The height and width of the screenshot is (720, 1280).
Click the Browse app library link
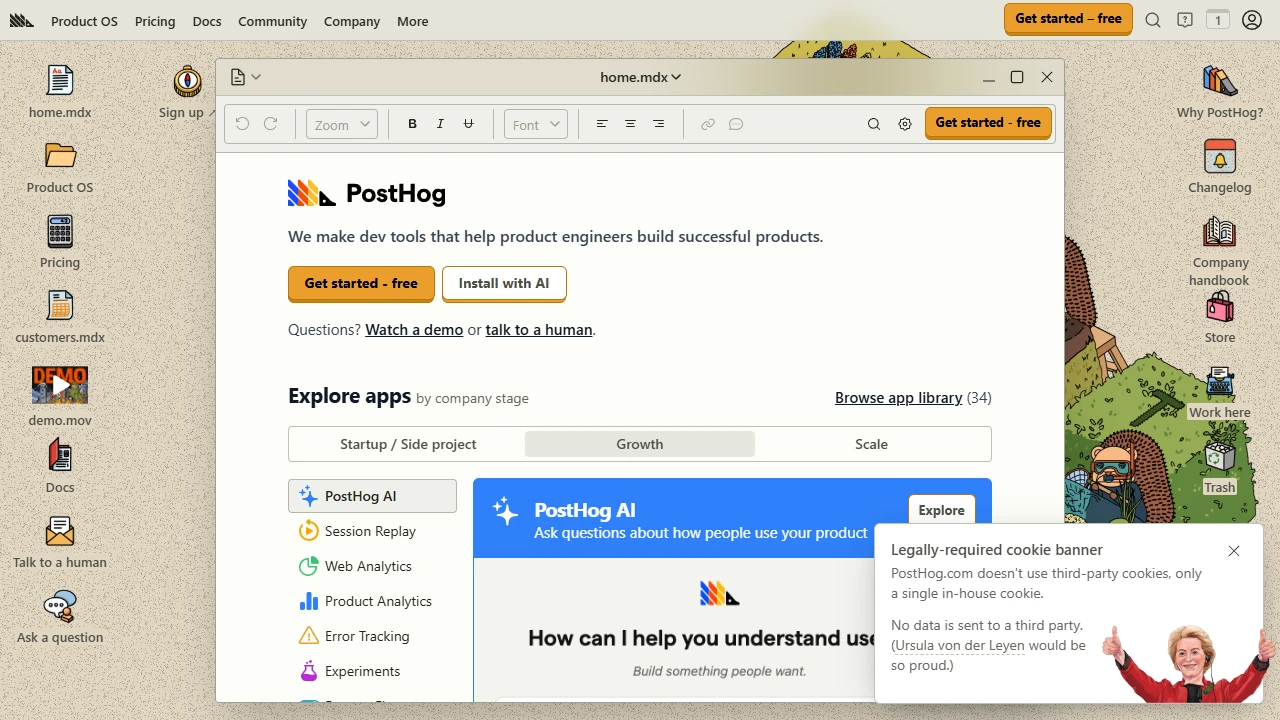[898, 397]
